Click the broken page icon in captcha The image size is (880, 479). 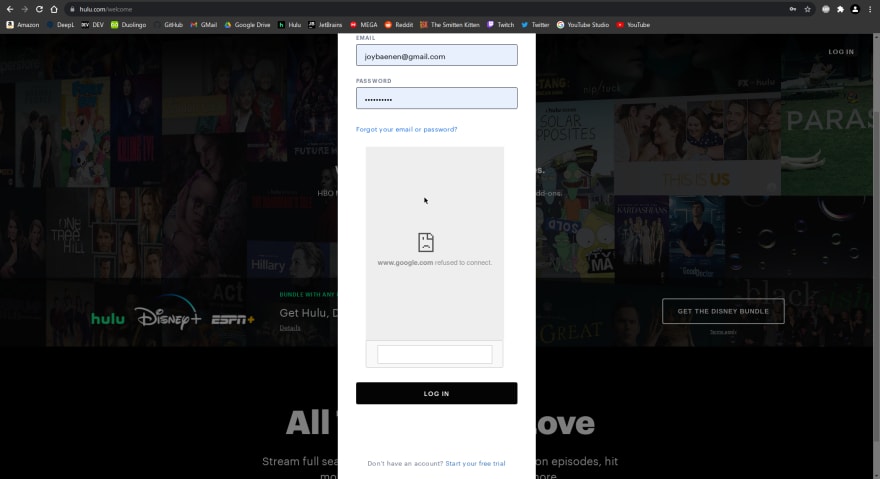[426, 242]
